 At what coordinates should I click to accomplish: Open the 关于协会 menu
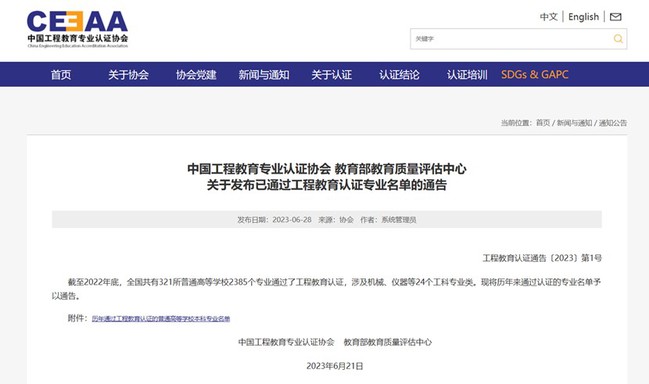point(128,74)
